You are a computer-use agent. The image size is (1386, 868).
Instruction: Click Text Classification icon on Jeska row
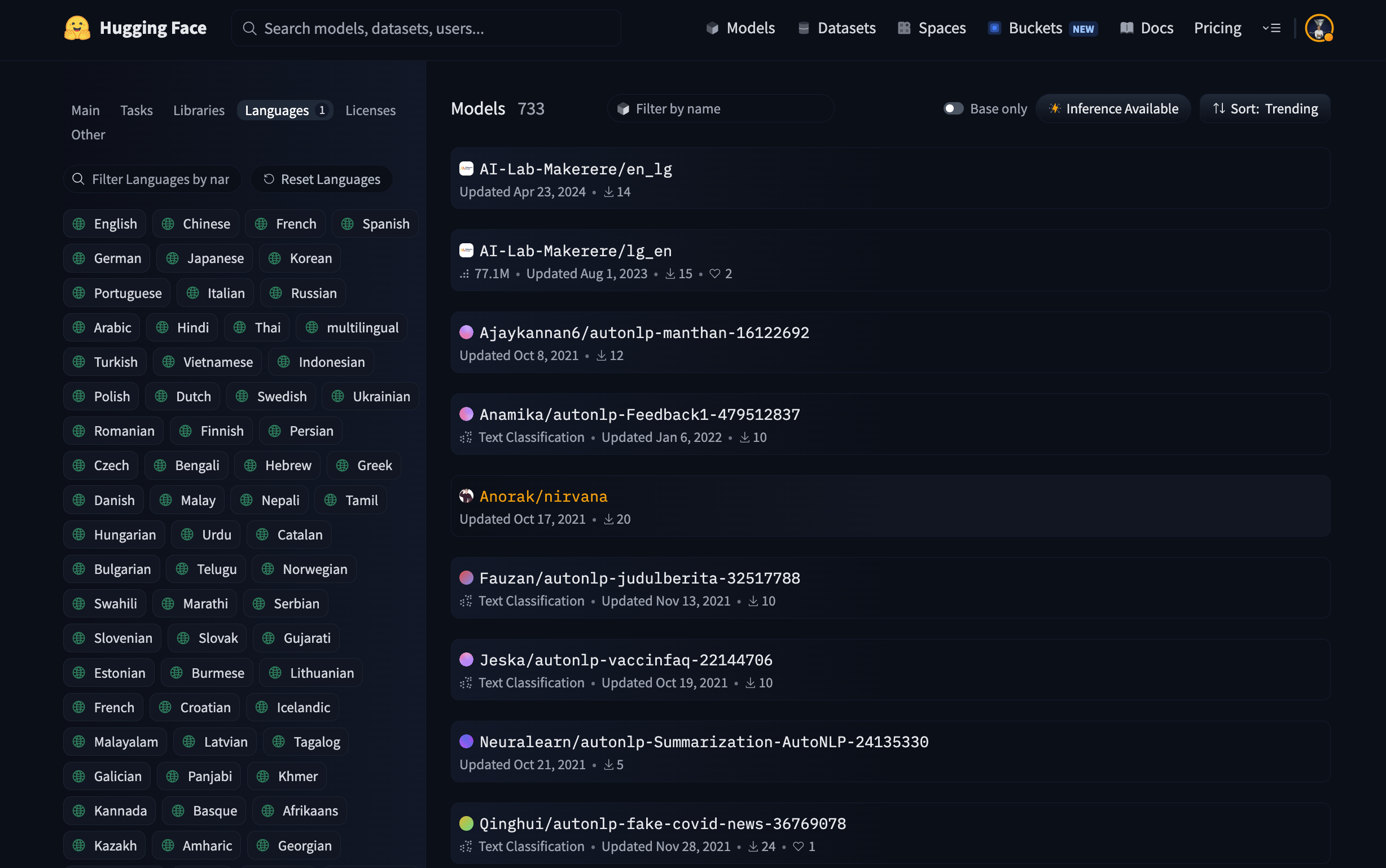466,682
